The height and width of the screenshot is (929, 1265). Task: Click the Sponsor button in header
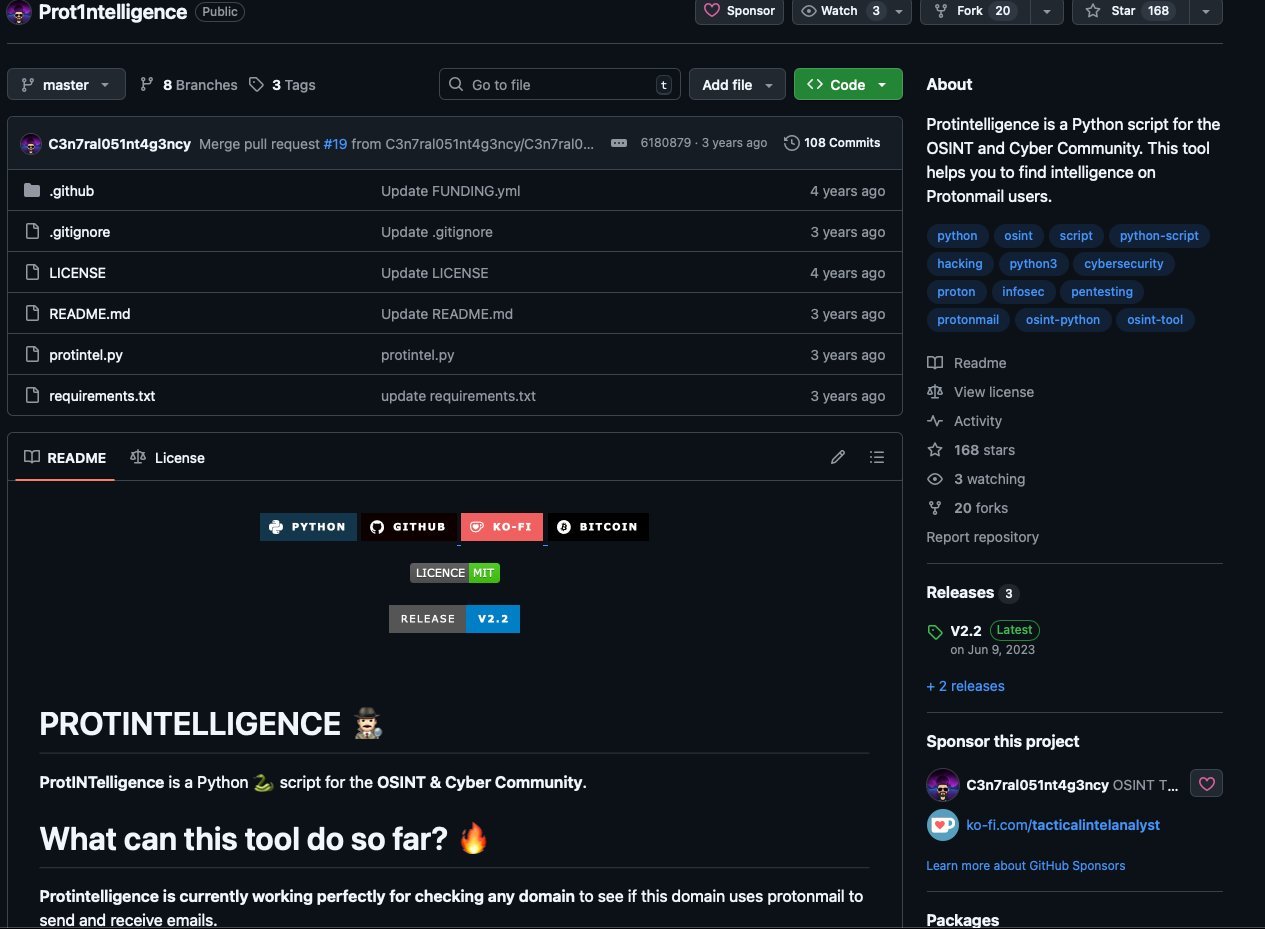(x=740, y=11)
